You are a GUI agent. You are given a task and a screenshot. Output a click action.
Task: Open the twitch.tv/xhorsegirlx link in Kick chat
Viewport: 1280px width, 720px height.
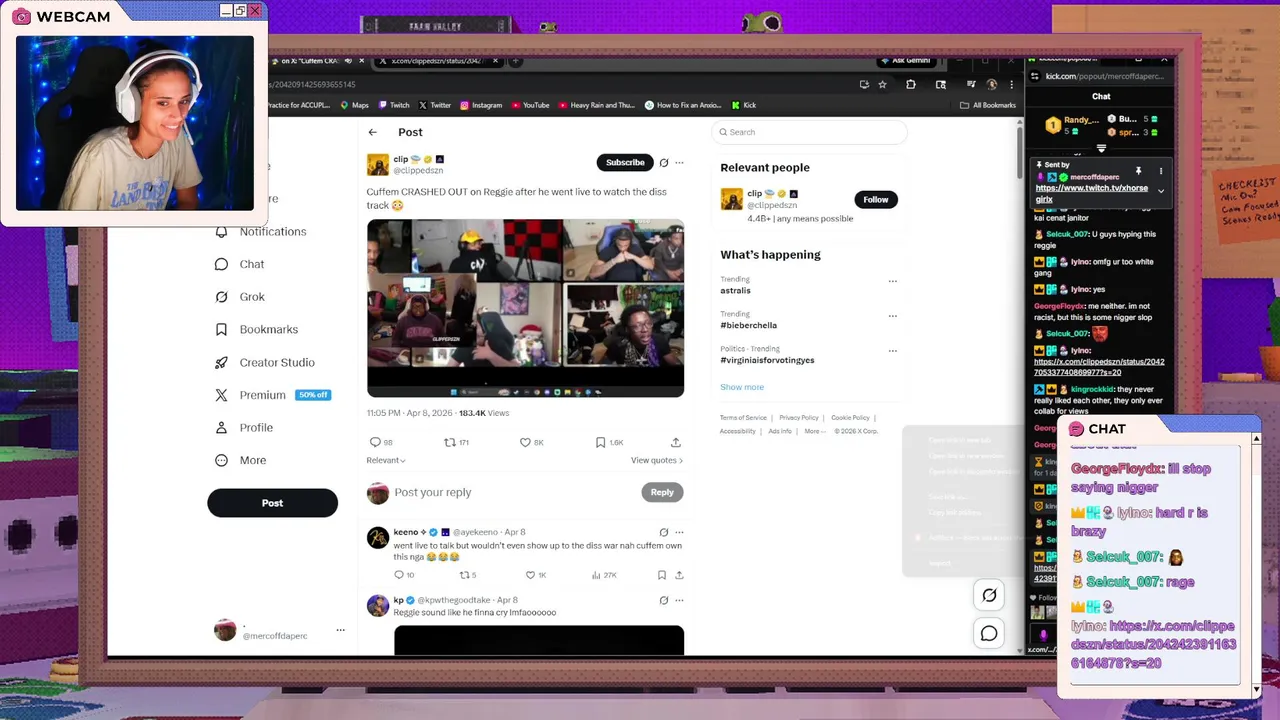(x=1092, y=193)
